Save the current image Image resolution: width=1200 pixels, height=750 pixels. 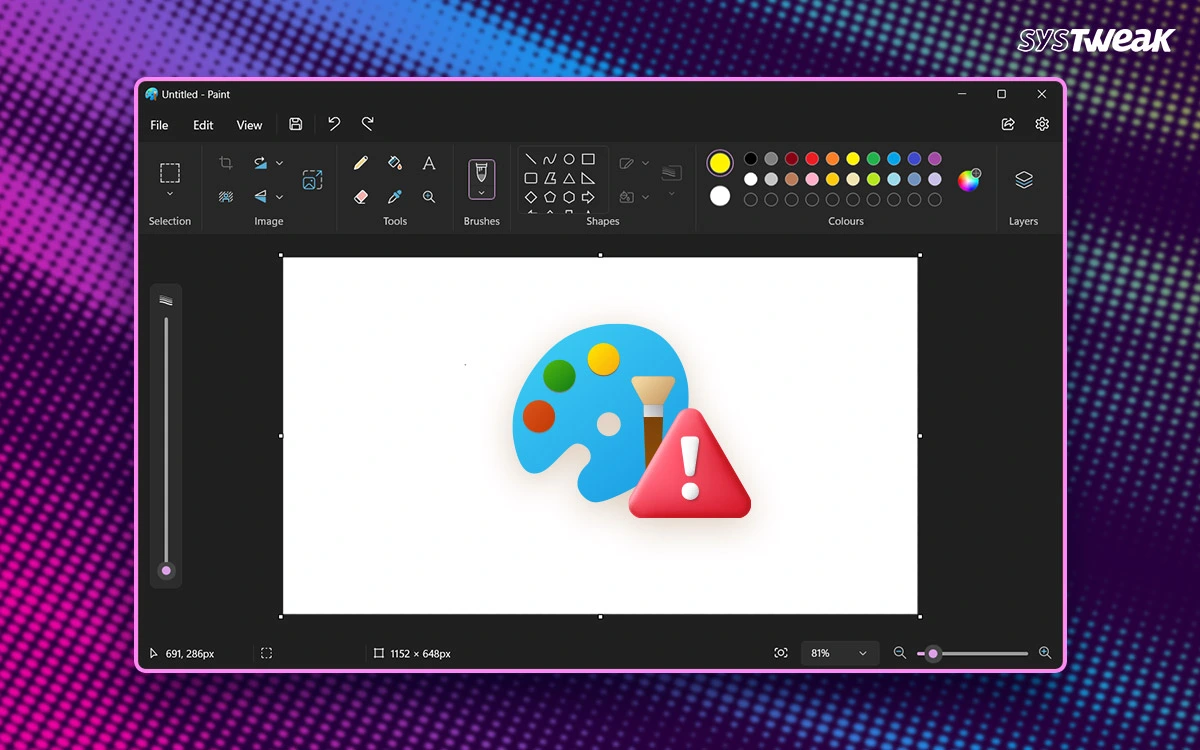(x=295, y=123)
